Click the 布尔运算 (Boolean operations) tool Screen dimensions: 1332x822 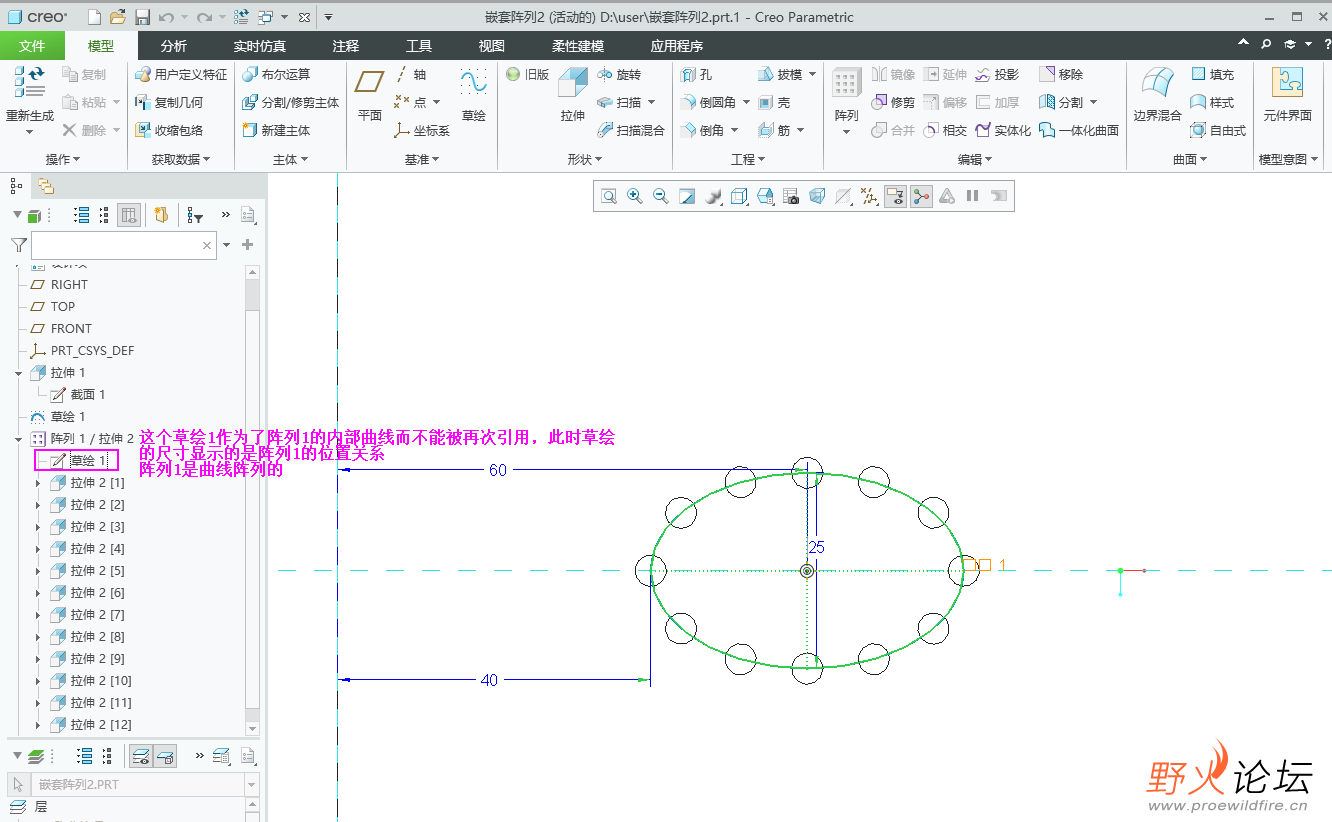[x=276, y=74]
